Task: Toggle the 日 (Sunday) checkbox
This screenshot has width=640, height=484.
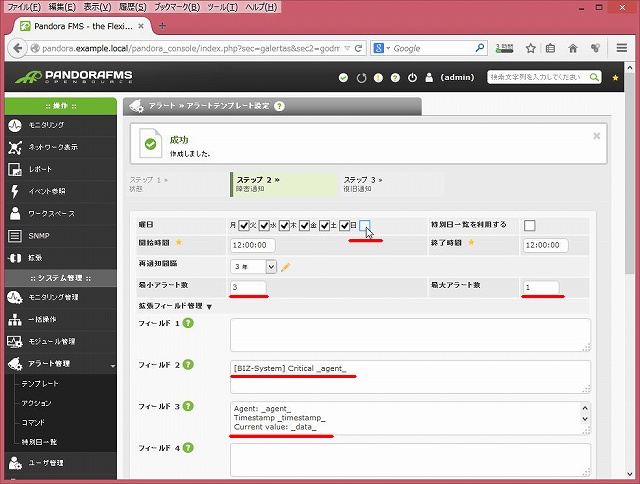Action: (x=365, y=225)
